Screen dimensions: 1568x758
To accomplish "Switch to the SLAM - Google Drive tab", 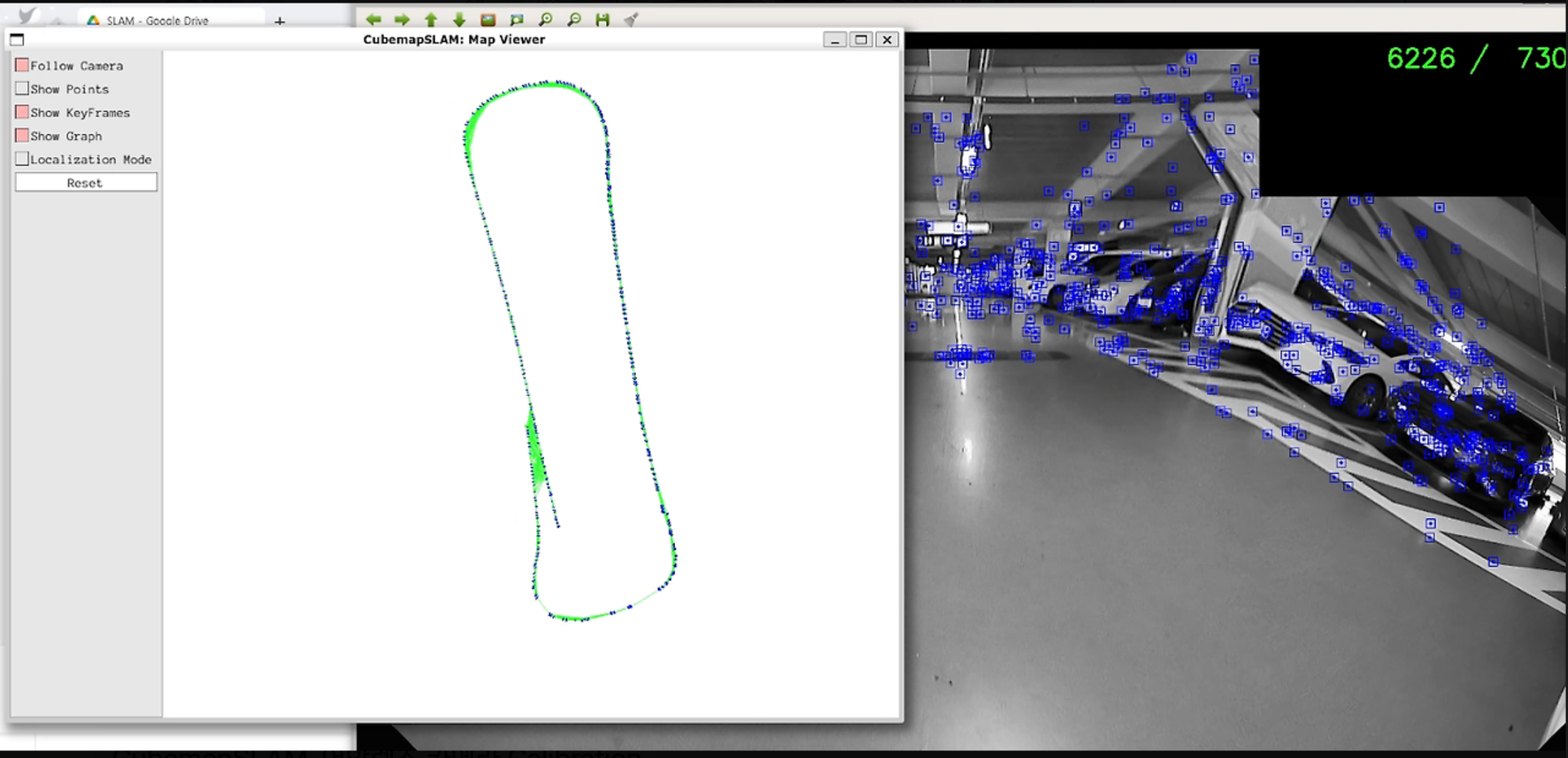I will (x=157, y=20).
